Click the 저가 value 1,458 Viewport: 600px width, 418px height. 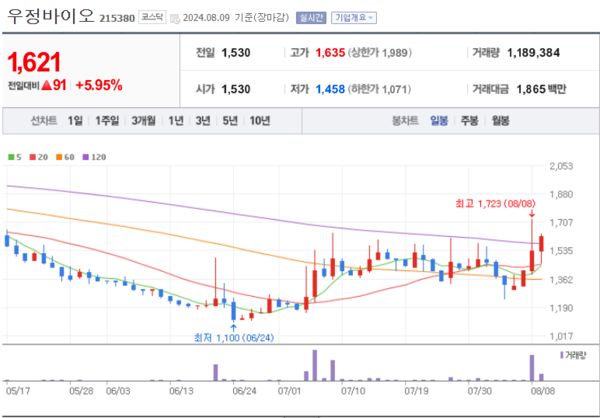pyautogui.click(x=330, y=89)
